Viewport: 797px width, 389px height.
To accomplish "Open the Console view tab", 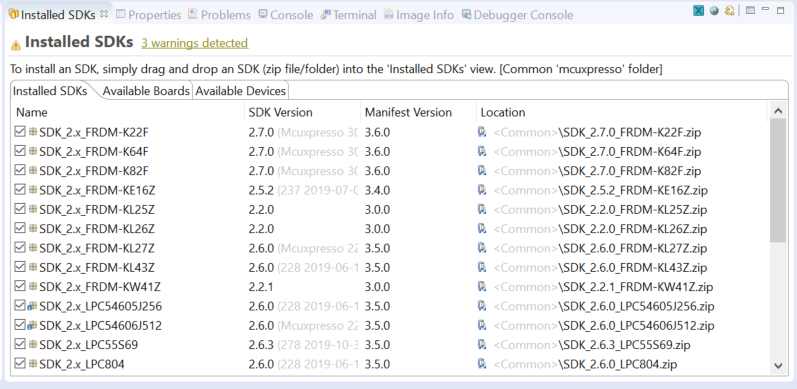I will pyautogui.click(x=286, y=15).
